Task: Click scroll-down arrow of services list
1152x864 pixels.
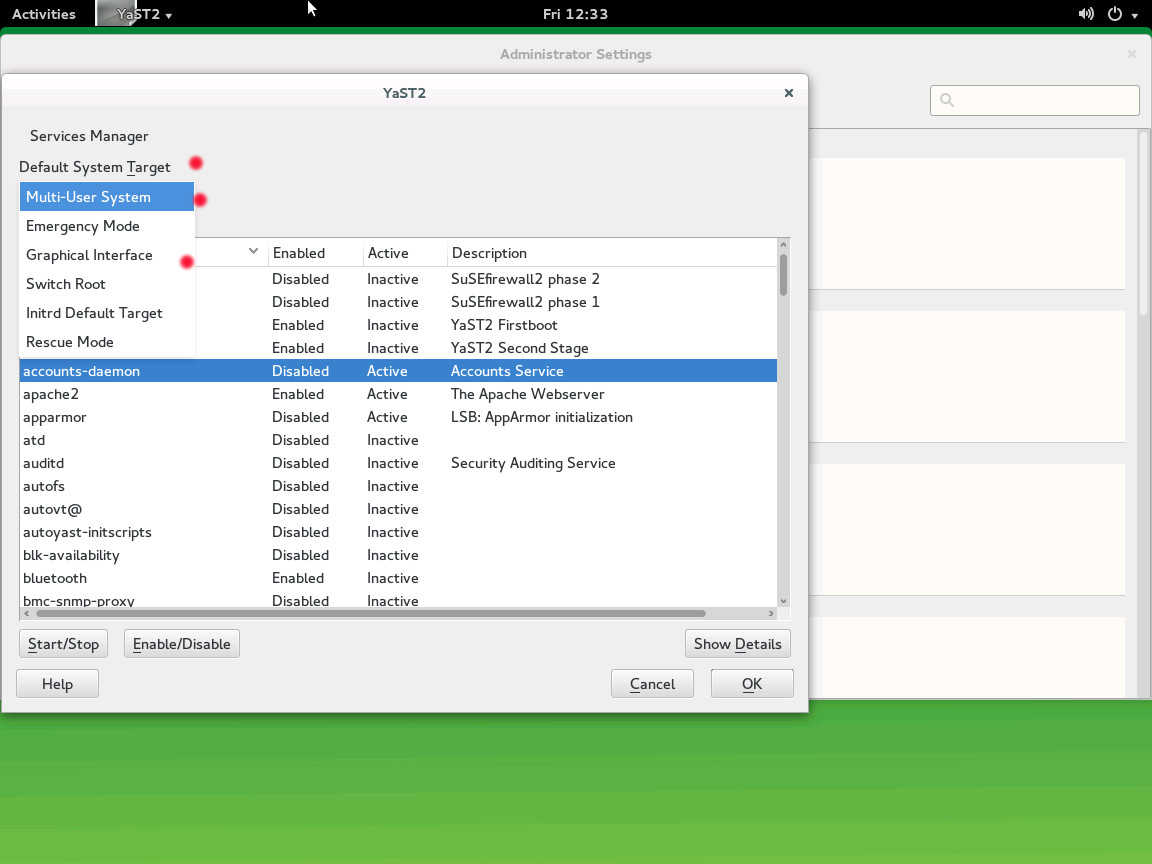Action: click(783, 601)
